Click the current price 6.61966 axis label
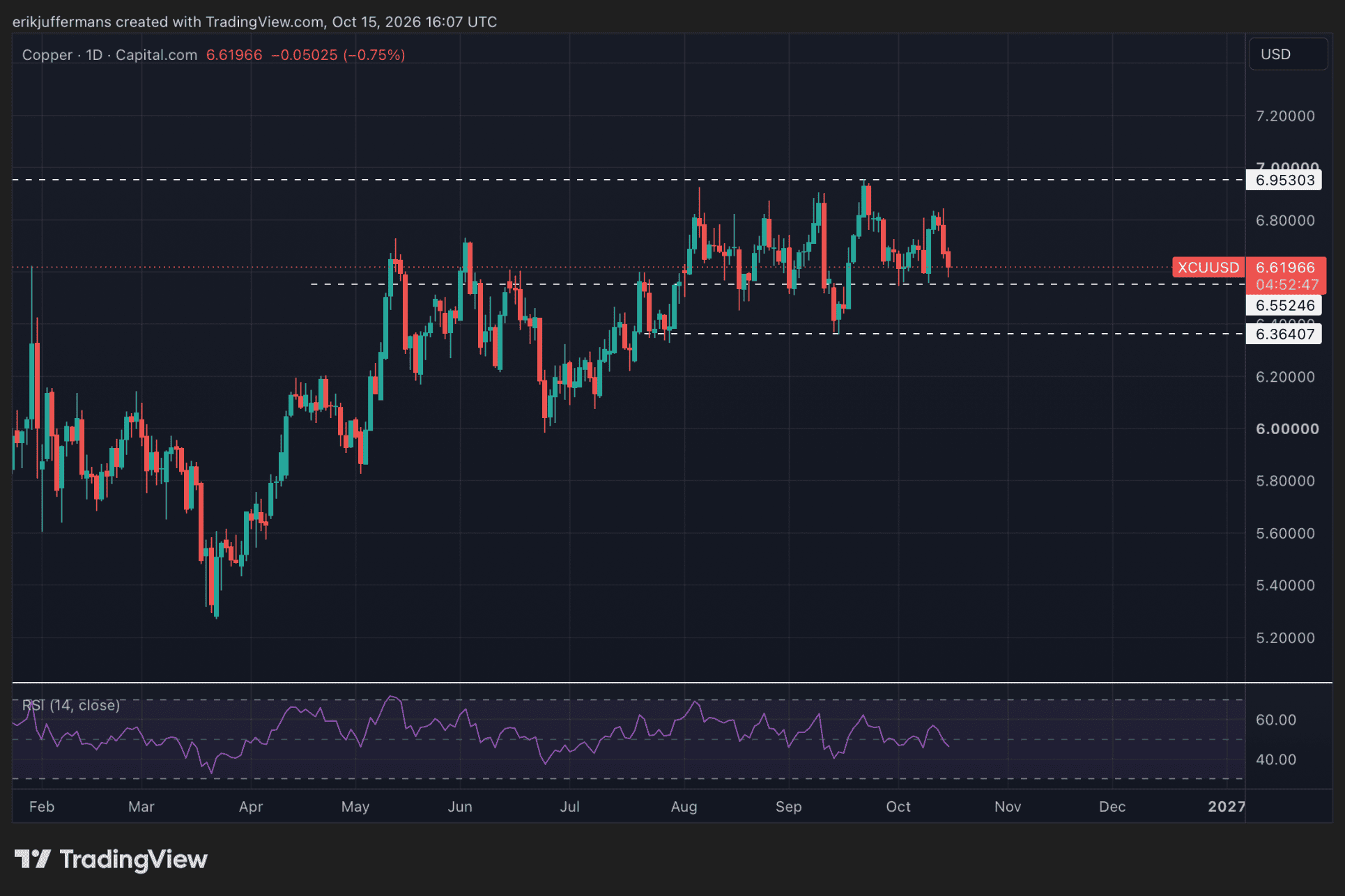This screenshot has width=1345, height=896. pos(1285,268)
